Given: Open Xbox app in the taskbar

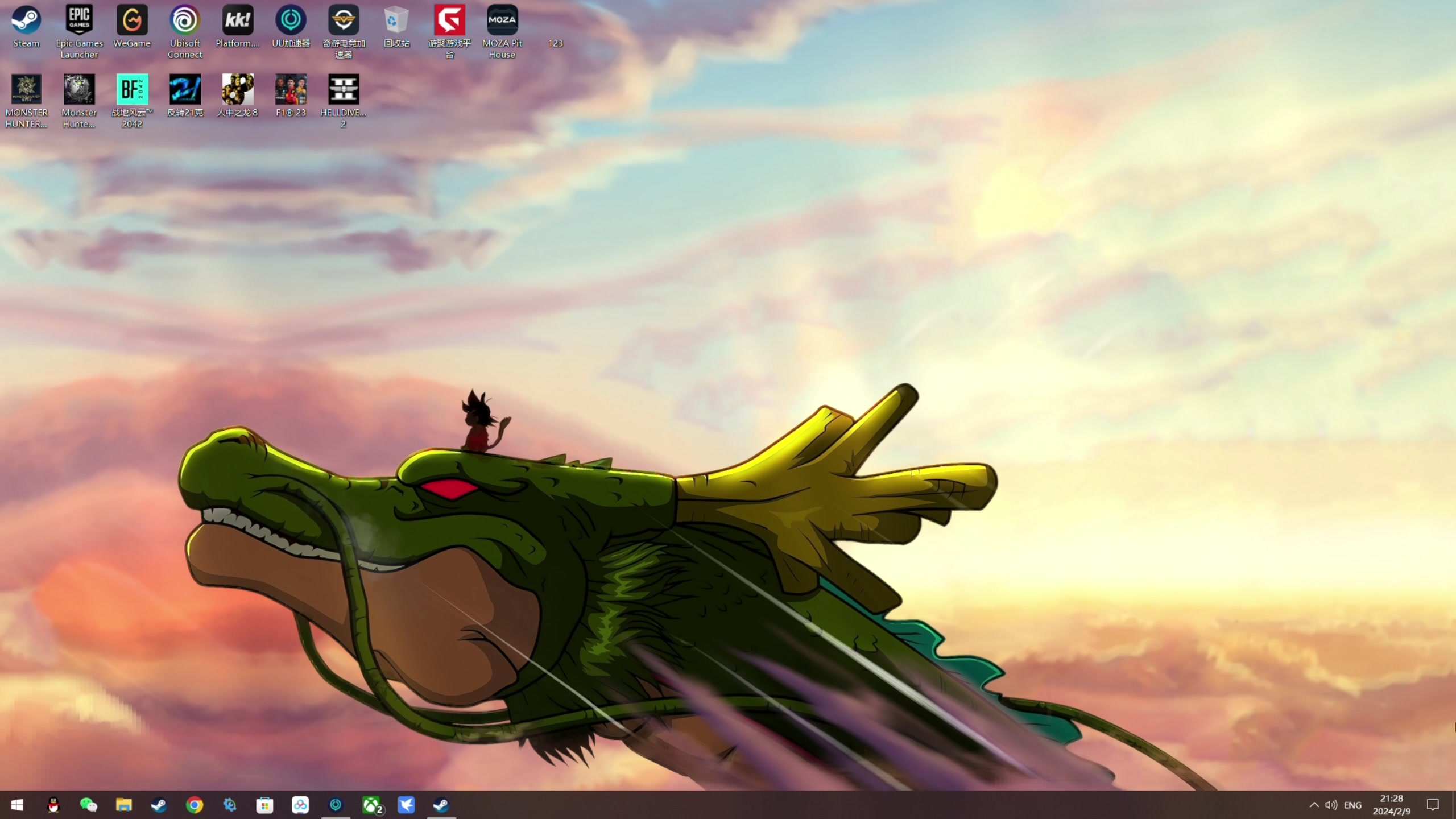Looking at the screenshot, I should pos(371,805).
